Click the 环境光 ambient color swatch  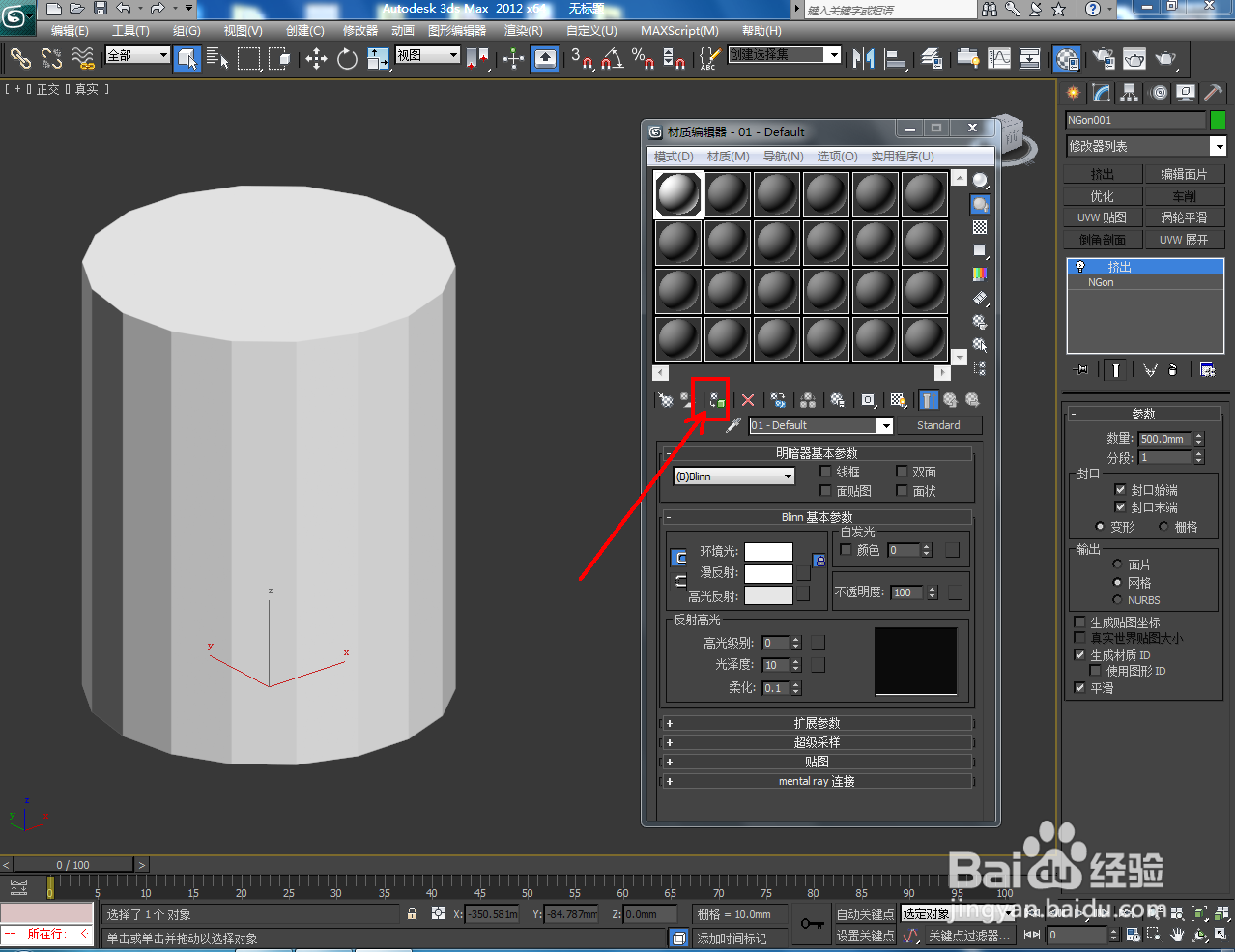[x=768, y=551]
